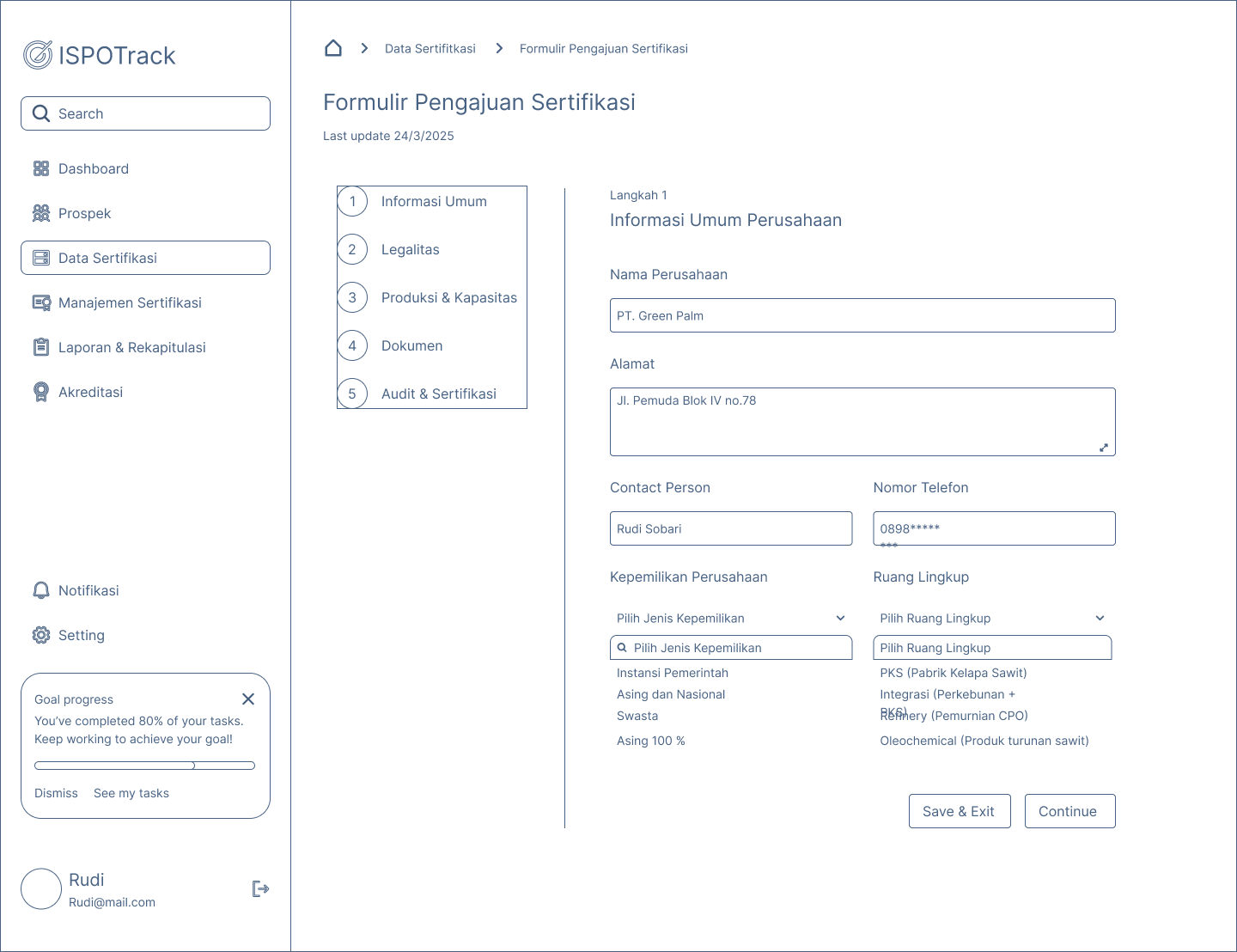This screenshot has height=952, width=1237.
Task: Click the home icon in breadcrumb
Action: (333, 48)
